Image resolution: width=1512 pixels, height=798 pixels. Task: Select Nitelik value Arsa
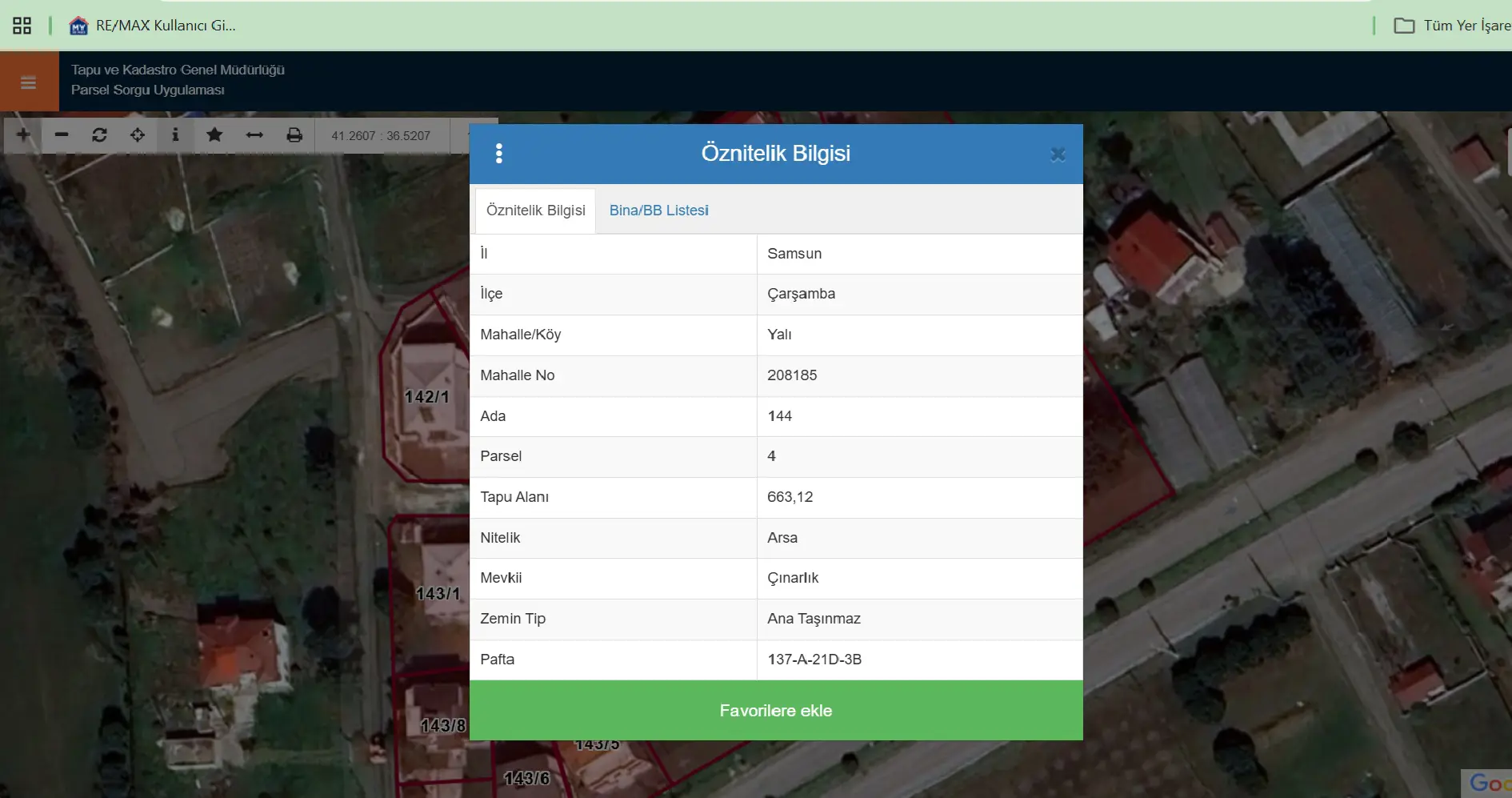coord(919,538)
